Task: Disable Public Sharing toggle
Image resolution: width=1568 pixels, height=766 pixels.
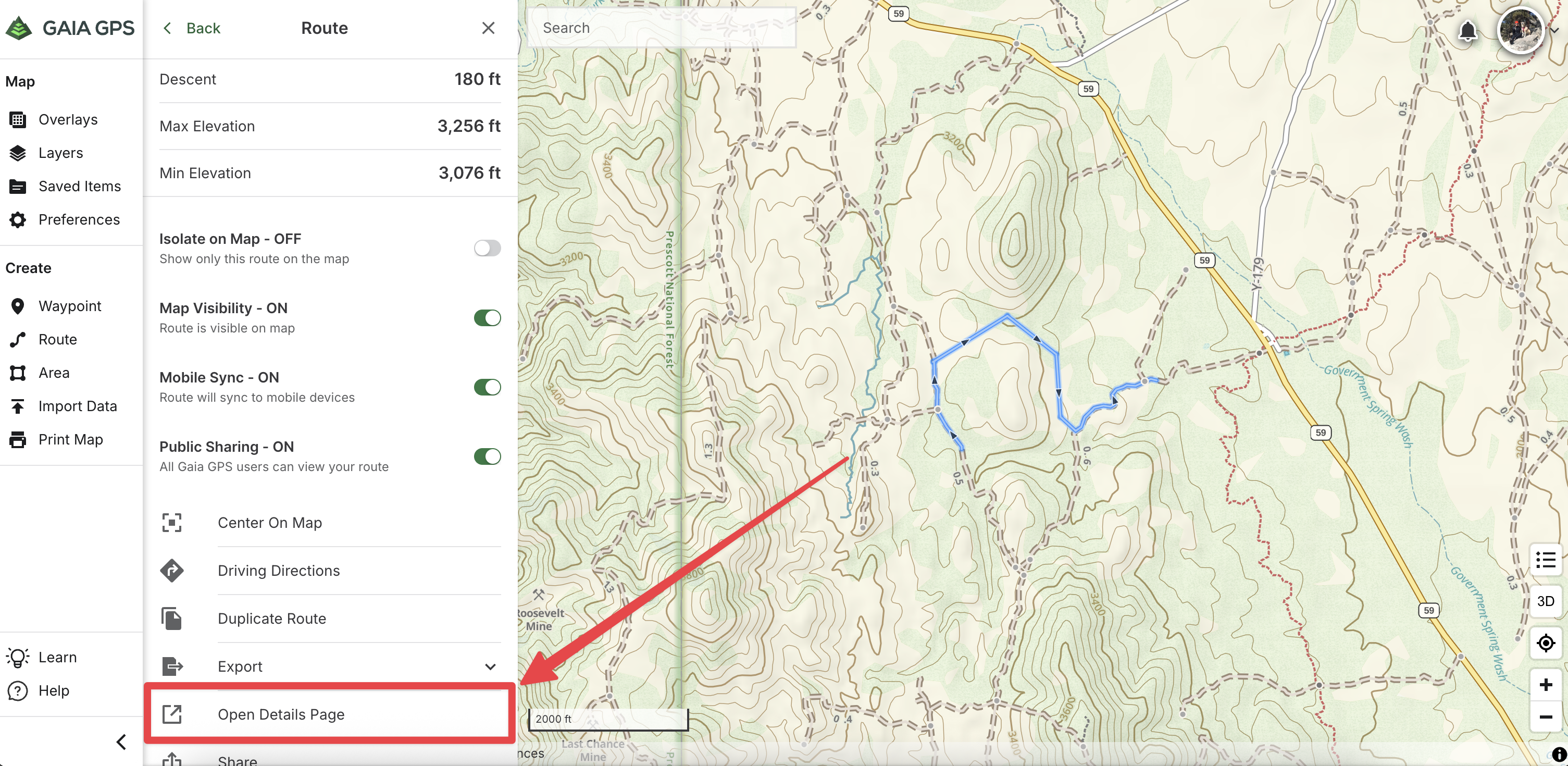Action: 487,456
